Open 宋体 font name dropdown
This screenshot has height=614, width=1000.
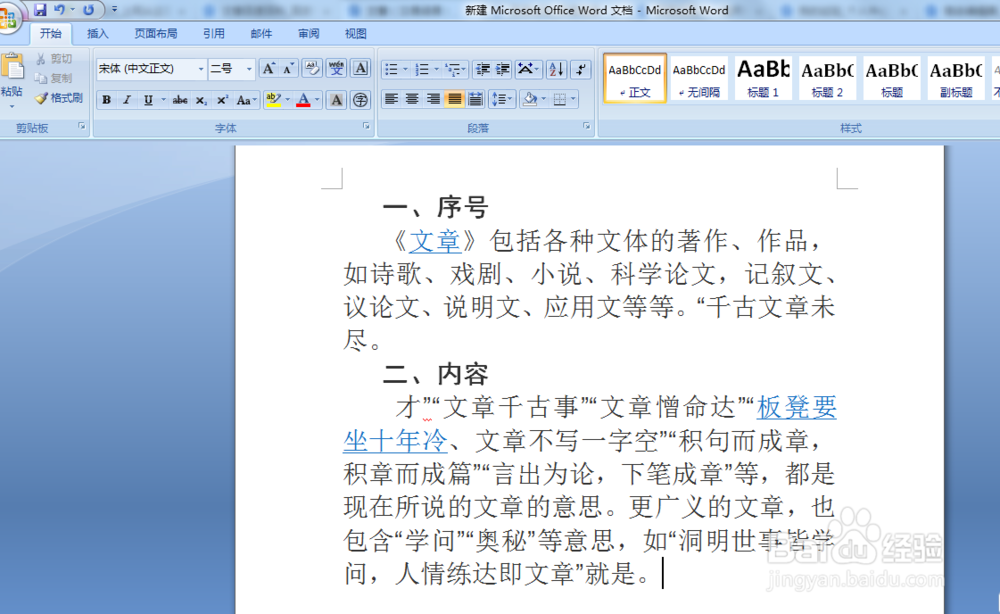point(200,69)
